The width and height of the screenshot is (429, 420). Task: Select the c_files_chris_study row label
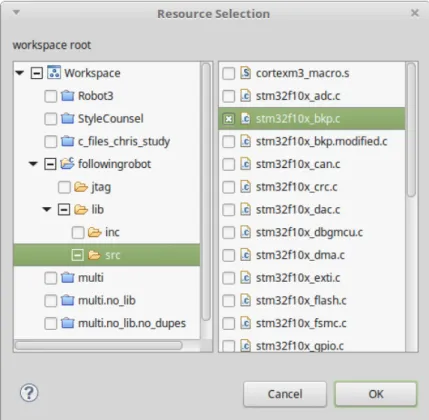pyautogui.click(x=124, y=141)
